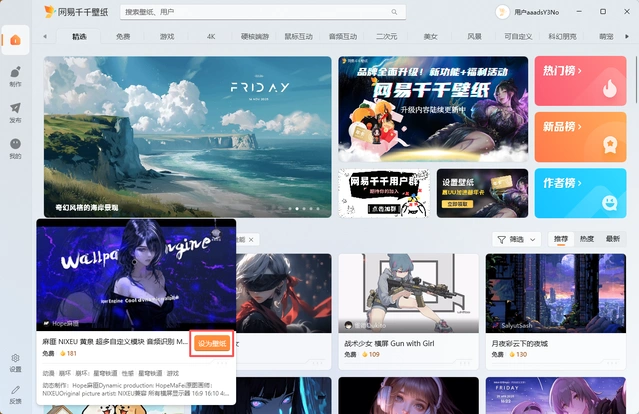
Task: Open the home icon in left sidebar
Action: pos(15,39)
